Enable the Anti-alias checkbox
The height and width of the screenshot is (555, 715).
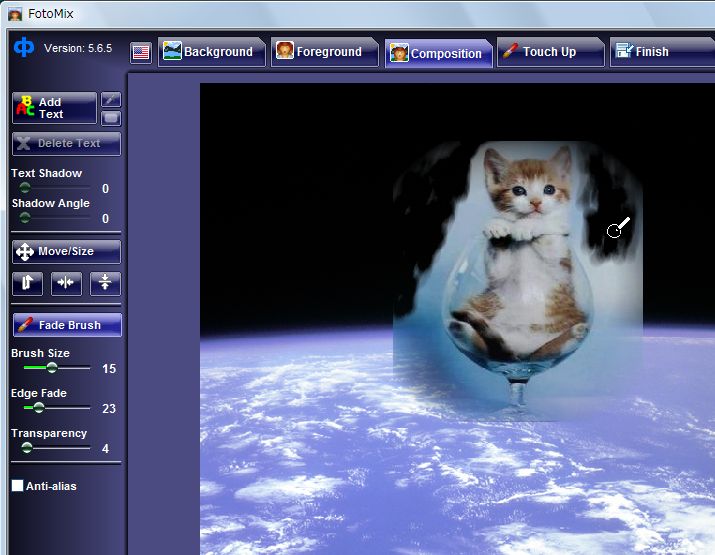click(x=17, y=486)
